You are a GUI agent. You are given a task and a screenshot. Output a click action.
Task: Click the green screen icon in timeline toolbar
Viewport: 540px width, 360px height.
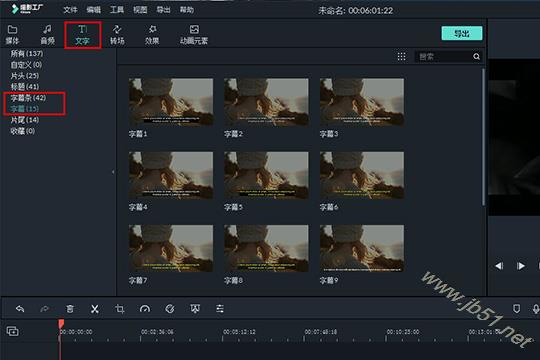coord(195,309)
